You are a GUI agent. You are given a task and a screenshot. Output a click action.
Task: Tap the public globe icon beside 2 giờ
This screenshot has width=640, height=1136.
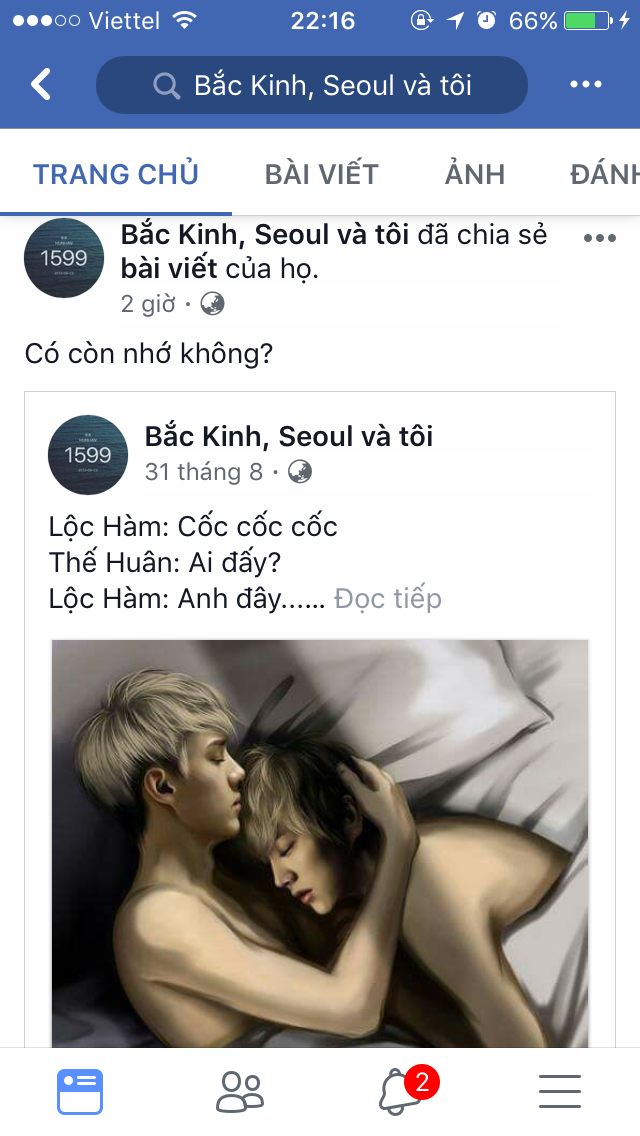point(212,304)
